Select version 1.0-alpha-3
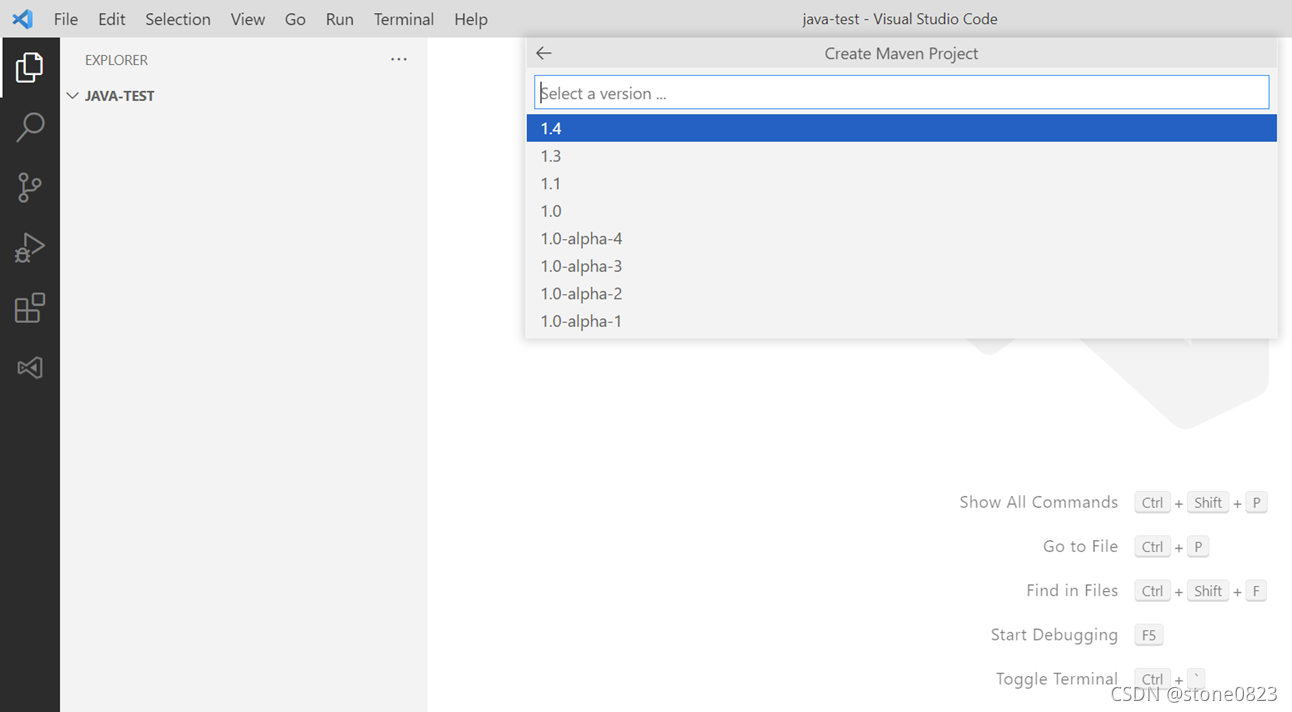The height and width of the screenshot is (712, 1292). [x=901, y=266]
